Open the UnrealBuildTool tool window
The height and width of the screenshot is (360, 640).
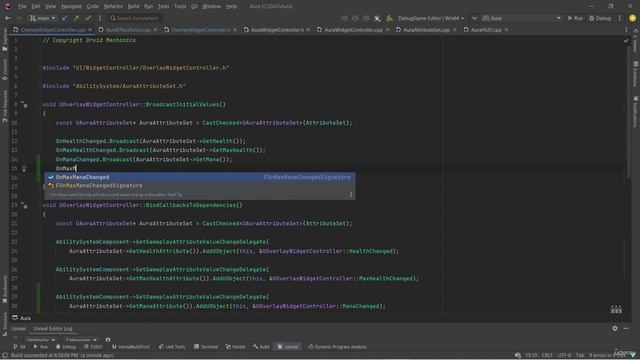pyautogui.click(x=131, y=347)
